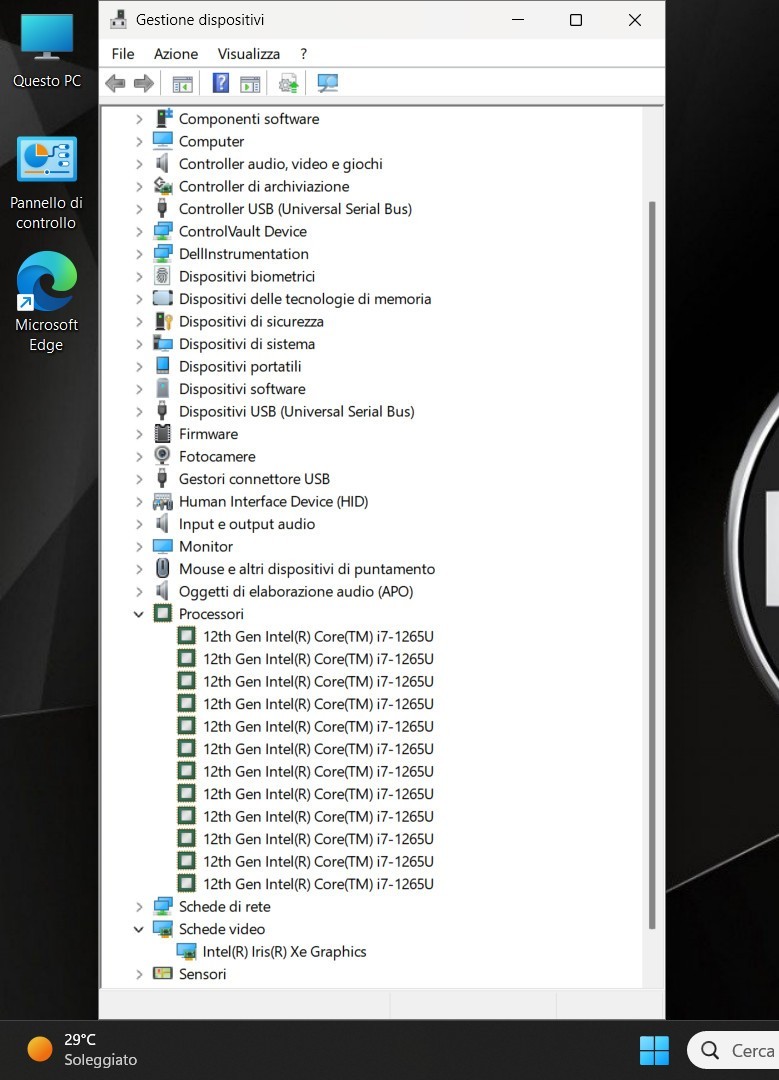Expand the Sensori node
This screenshot has height=1080, width=779.
point(139,974)
